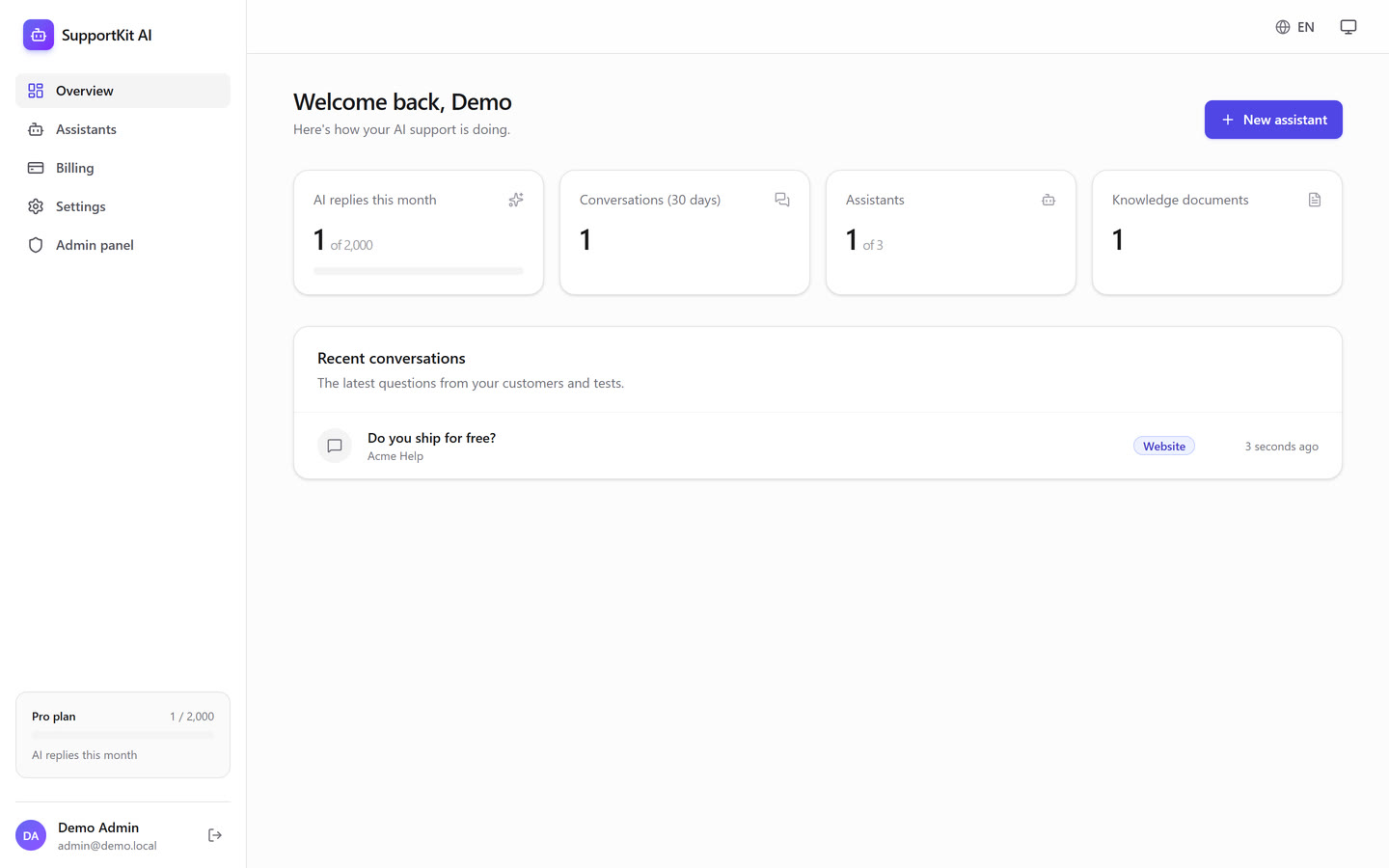Click the Overview grid icon in sidebar
The width and height of the screenshot is (1389, 868).
[36, 91]
